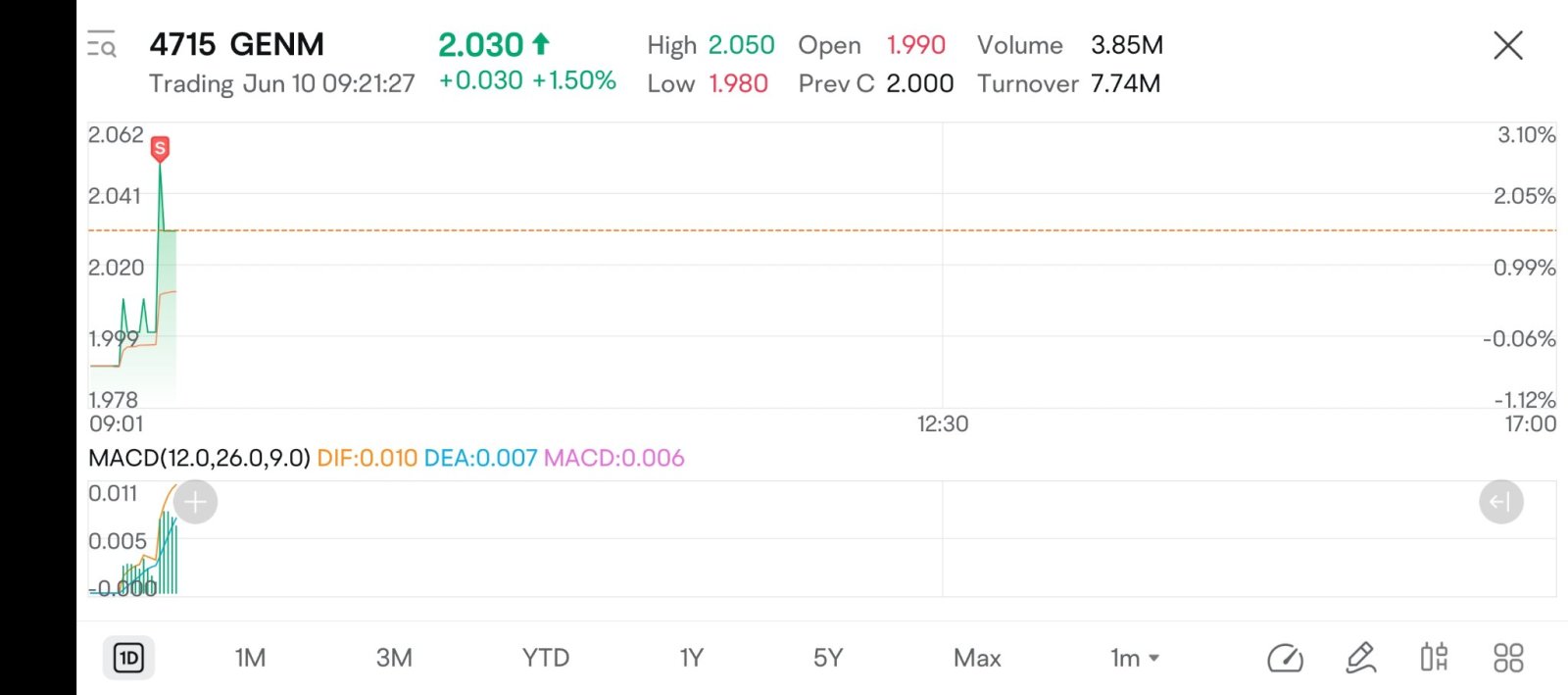Switch to the 3M range
The image size is (1568, 695).
pos(394,658)
